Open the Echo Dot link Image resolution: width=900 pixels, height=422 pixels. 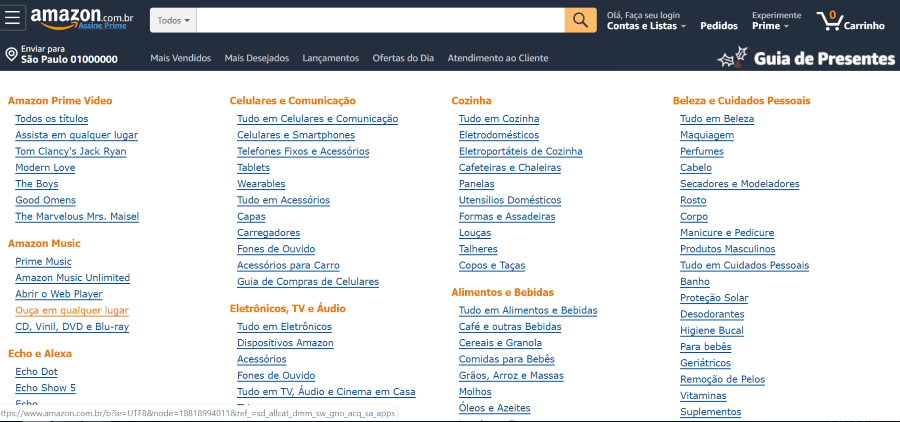36,371
